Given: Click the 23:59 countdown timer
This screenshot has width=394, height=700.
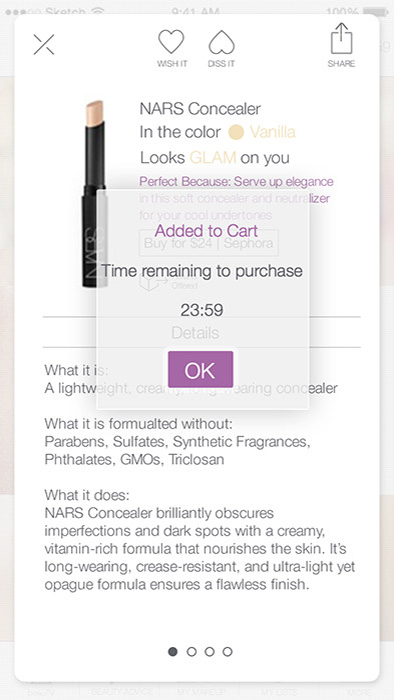Looking at the screenshot, I should 202,310.
